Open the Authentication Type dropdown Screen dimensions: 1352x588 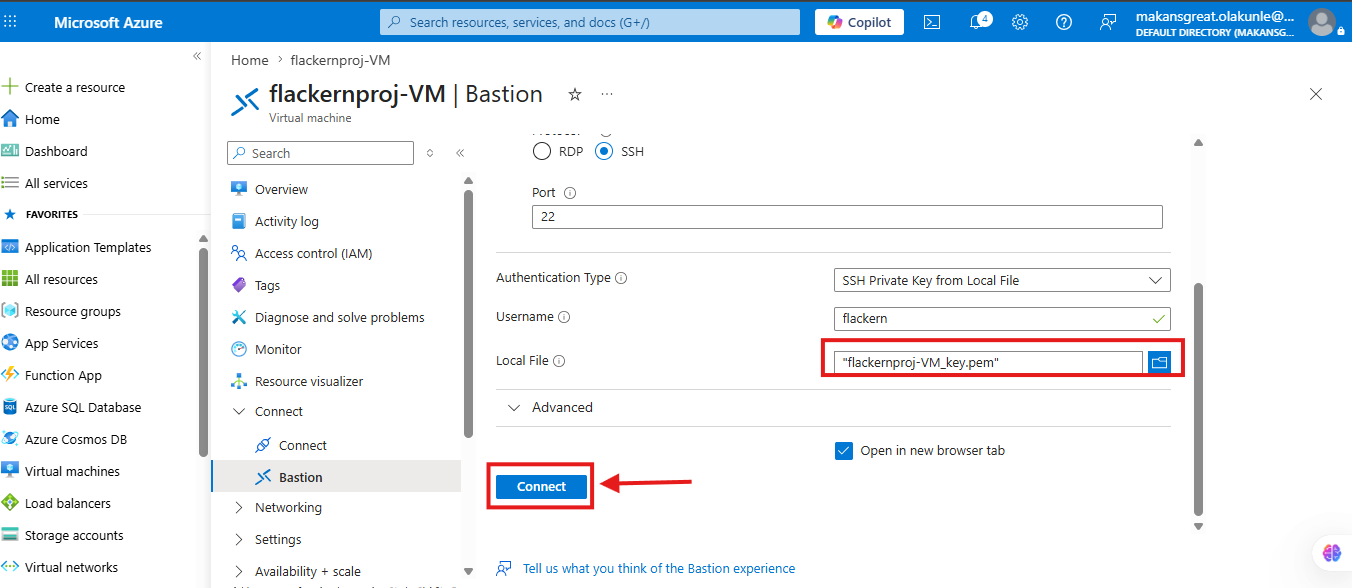click(1002, 280)
